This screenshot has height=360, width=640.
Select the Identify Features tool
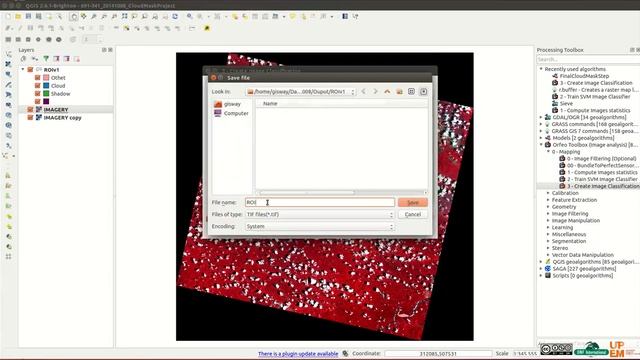coord(190,16)
